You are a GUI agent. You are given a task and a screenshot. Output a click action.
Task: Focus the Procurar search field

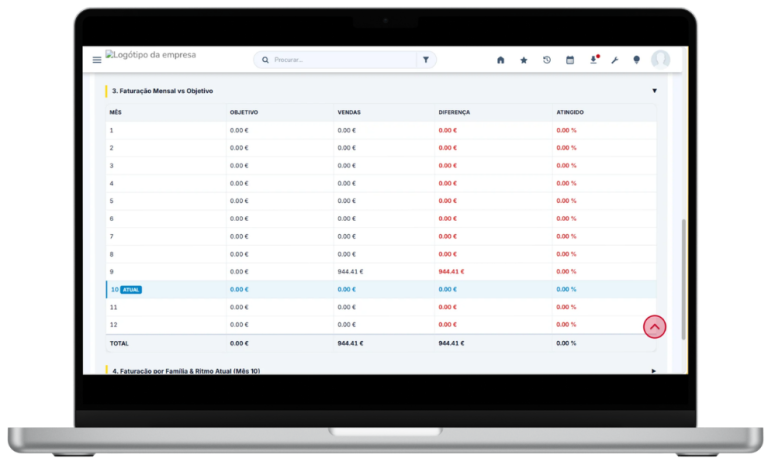(x=343, y=60)
